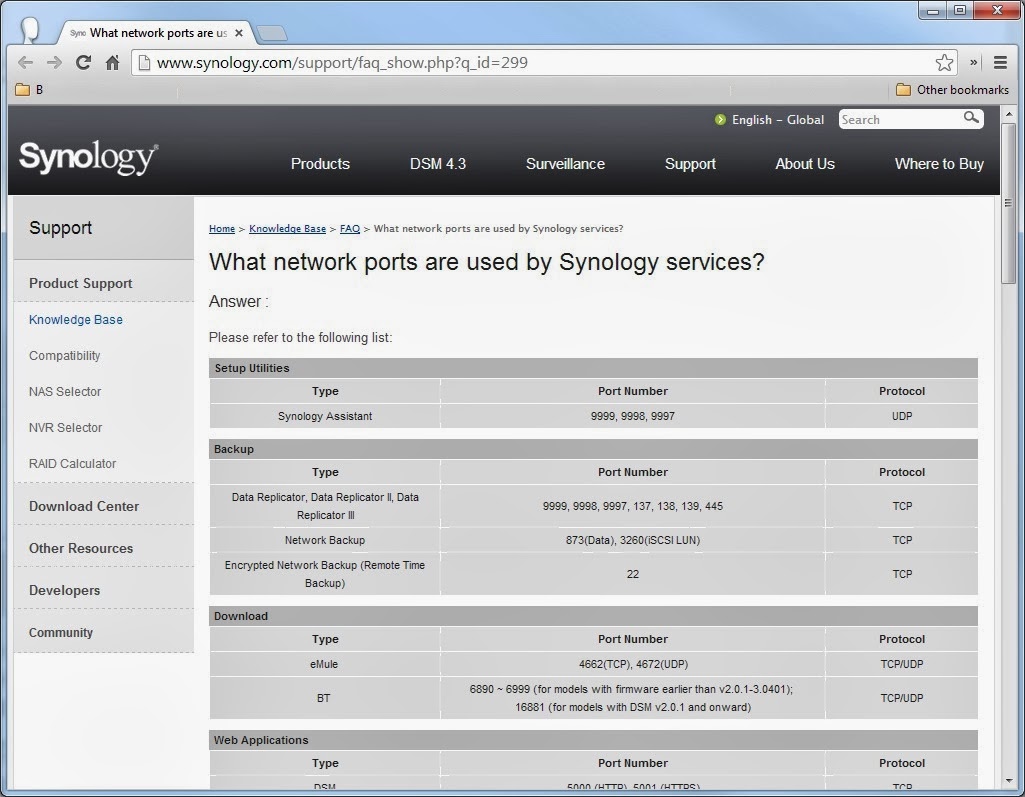This screenshot has height=797, width=1025.
Task: Click the vertical scrollbar thumb
Action: pyautogui.click(x=1009, y=203)
